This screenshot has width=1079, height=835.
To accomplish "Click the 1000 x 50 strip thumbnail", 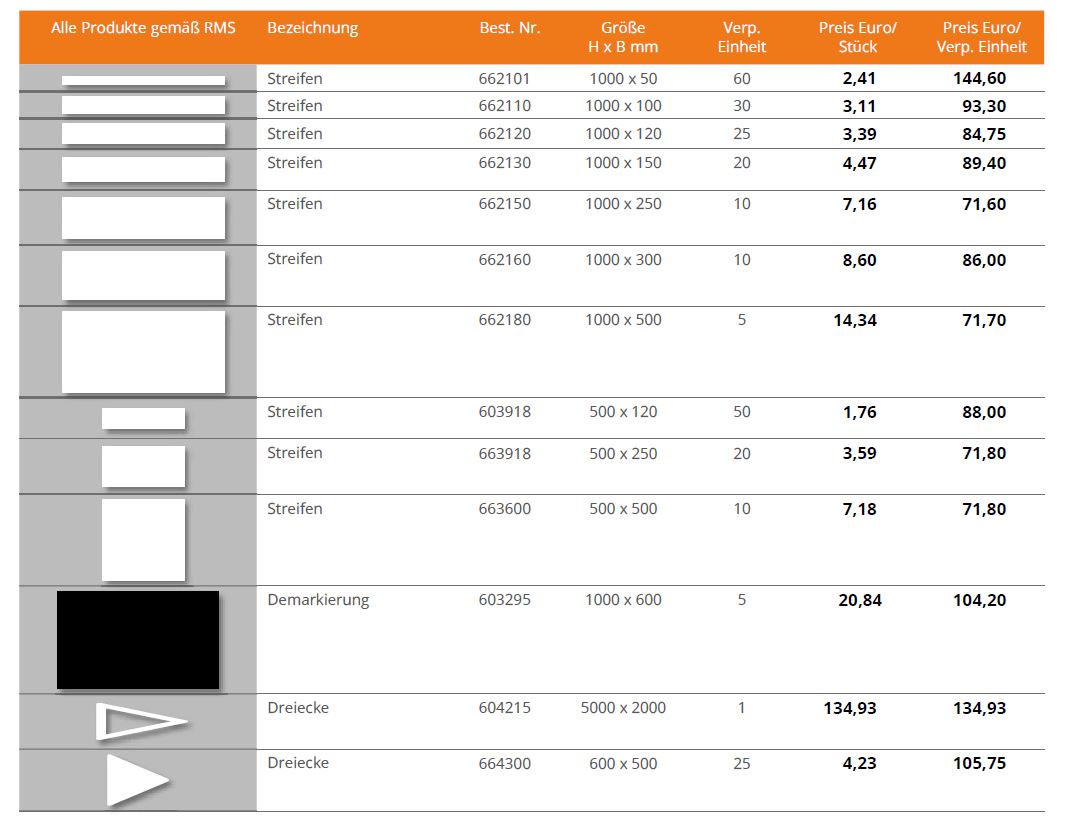I will pyautogui.click(x=143, y=81).
